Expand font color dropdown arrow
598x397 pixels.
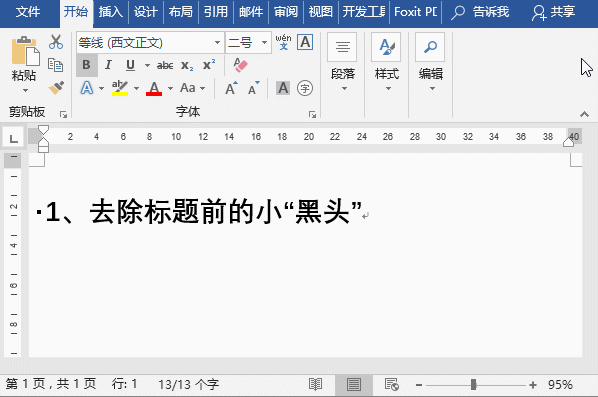[170, 88]
